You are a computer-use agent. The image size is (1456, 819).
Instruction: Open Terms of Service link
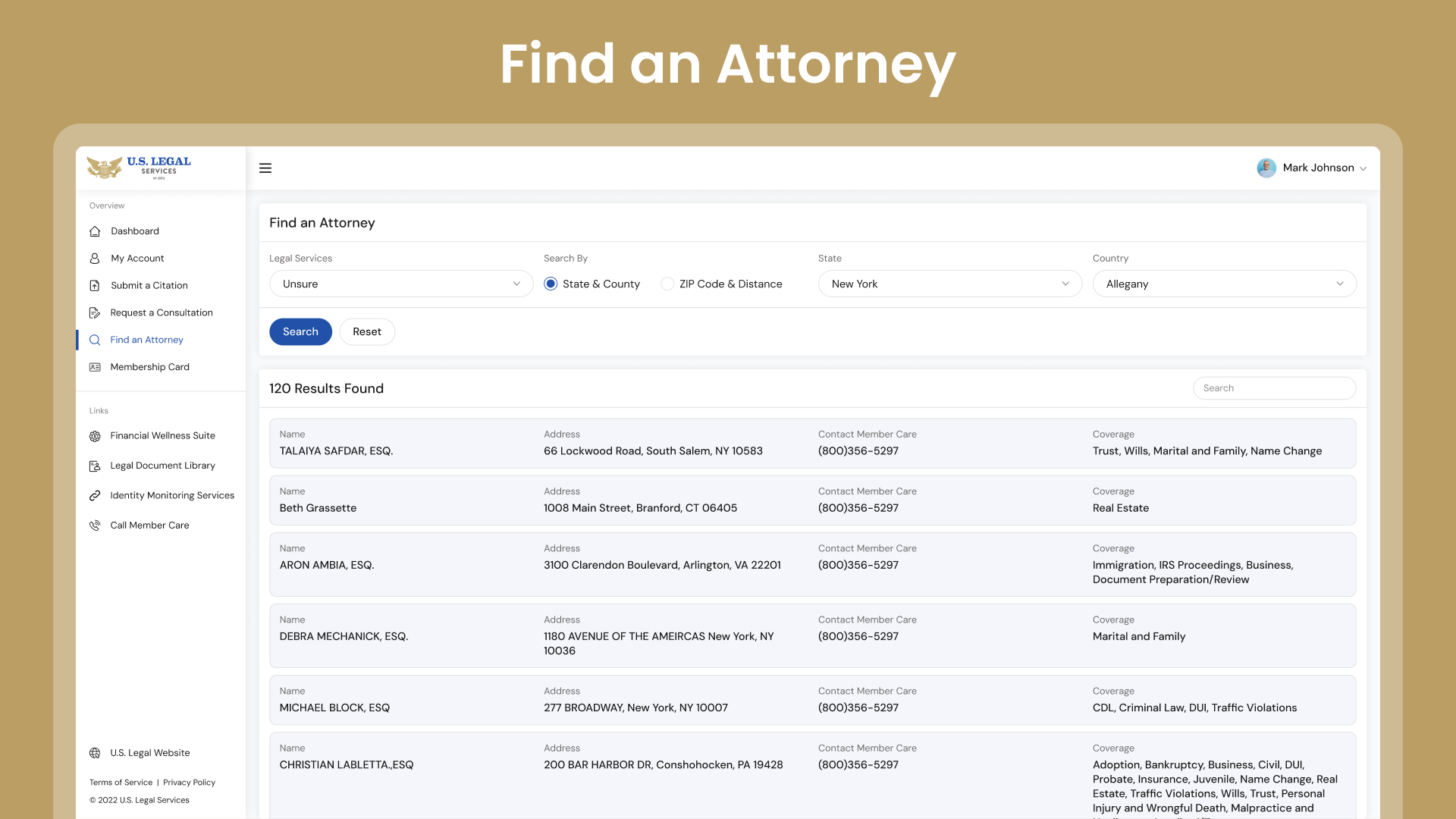coord(121,783)
